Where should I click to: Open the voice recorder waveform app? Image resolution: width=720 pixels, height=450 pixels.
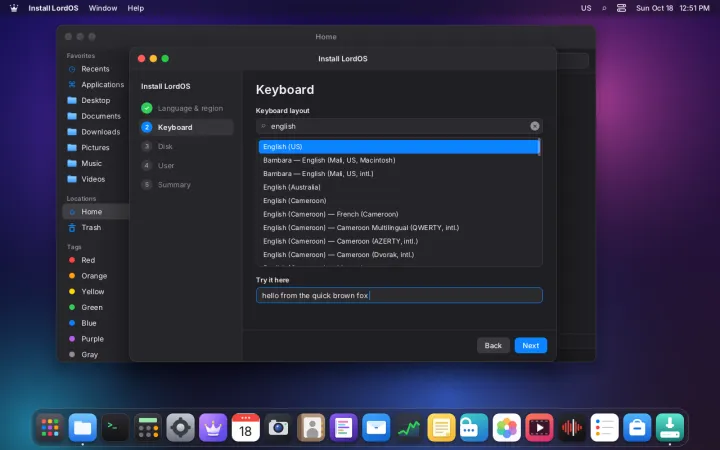pyautogui.click(x=572, y=428)
